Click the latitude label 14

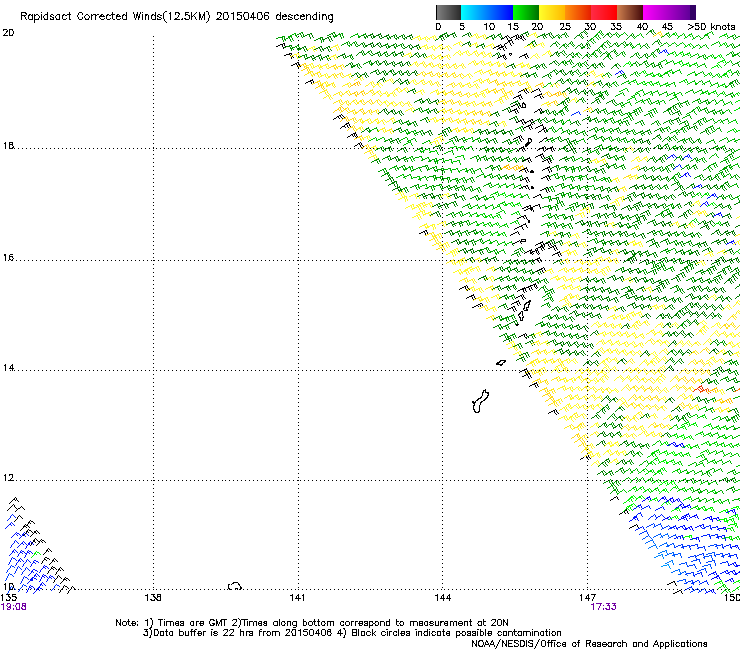(x=8, y=368)
